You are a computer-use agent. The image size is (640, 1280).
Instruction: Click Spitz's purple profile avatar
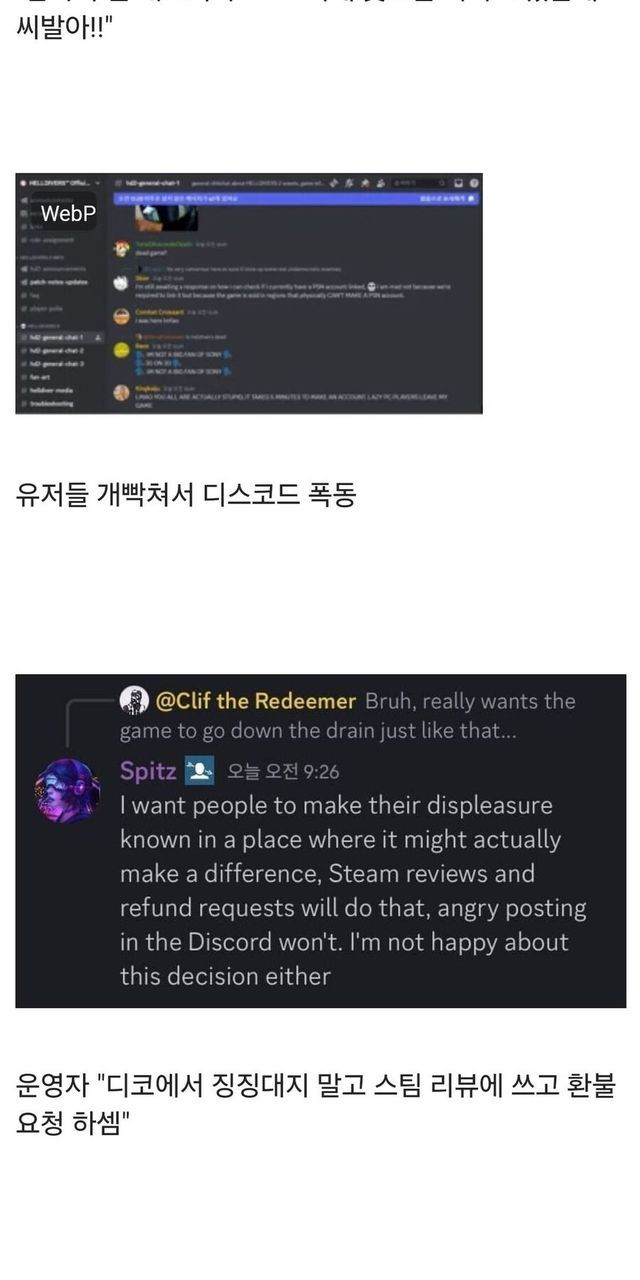click(x=67, y=790)
